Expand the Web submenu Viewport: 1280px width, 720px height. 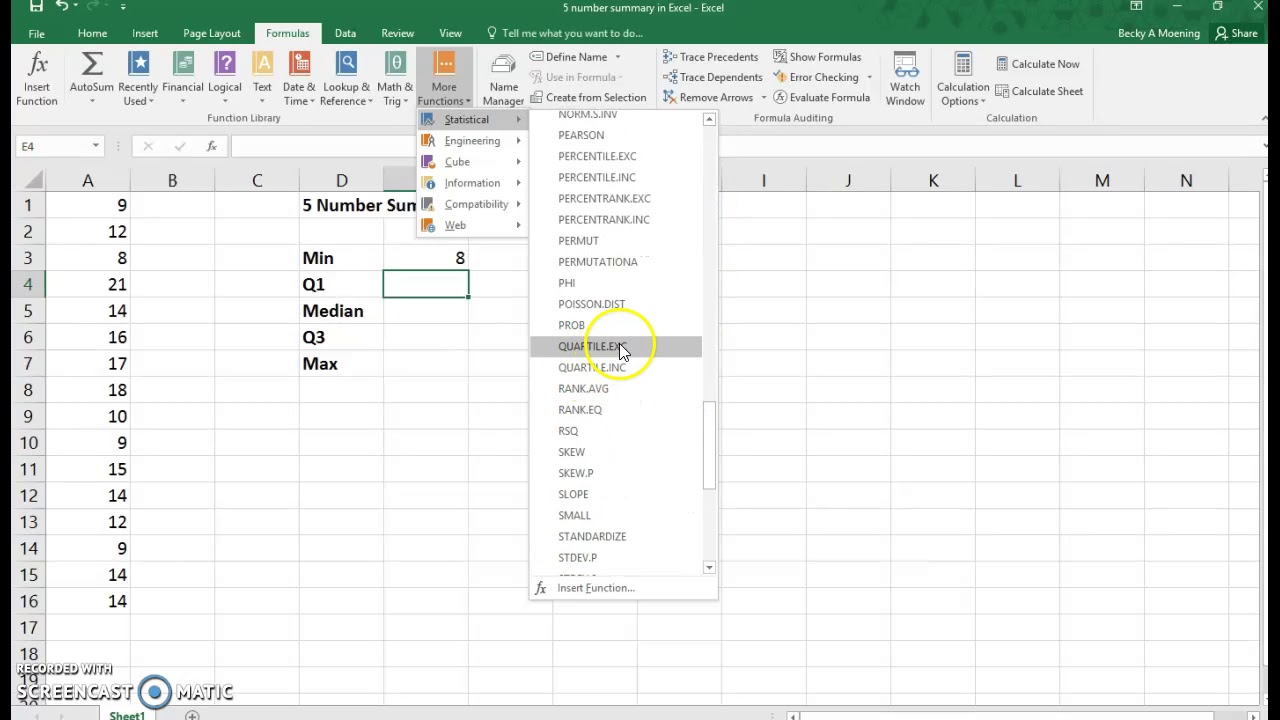click(x=473, y=225)
